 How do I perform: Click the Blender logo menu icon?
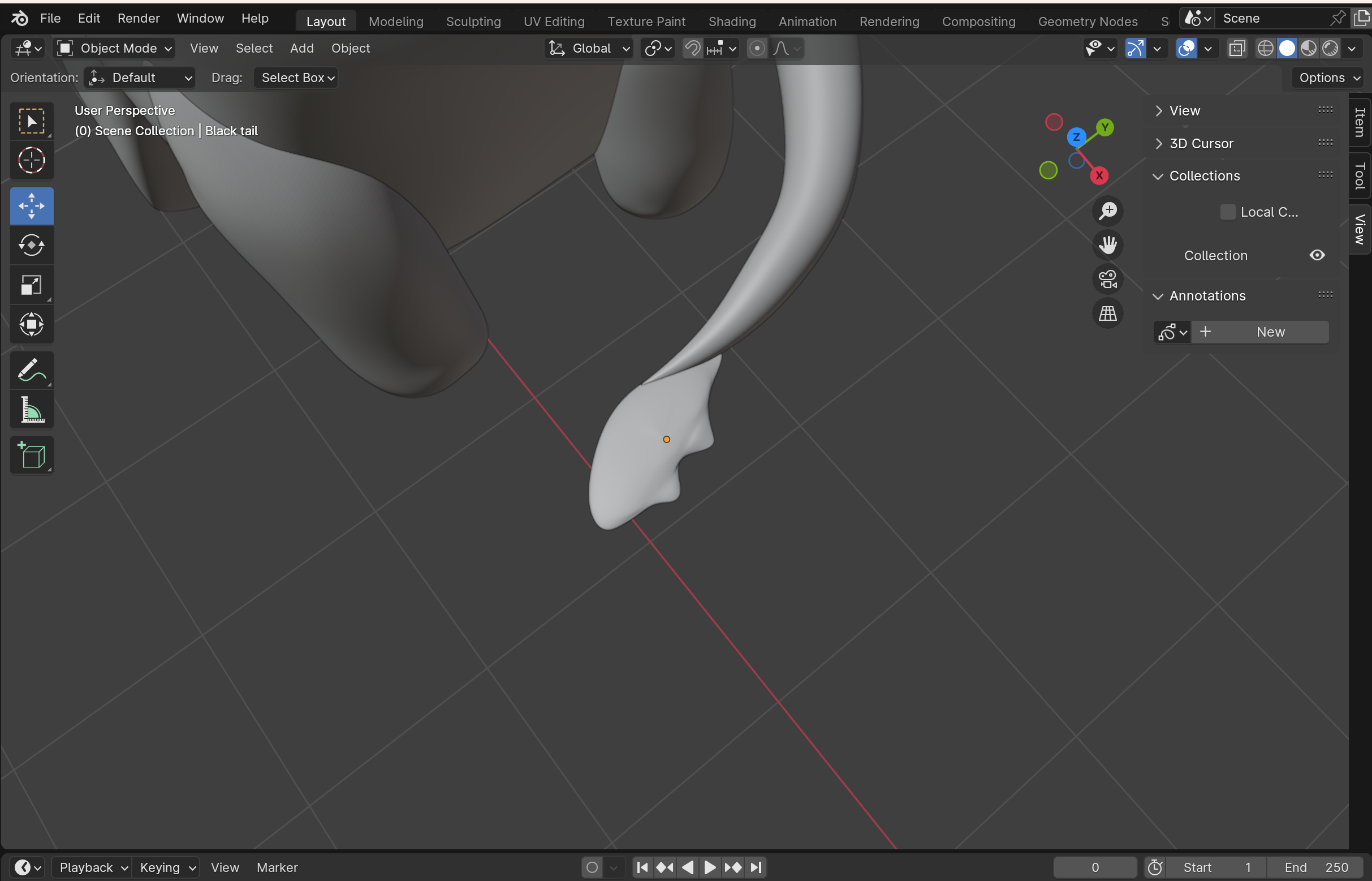pos(20,18)
